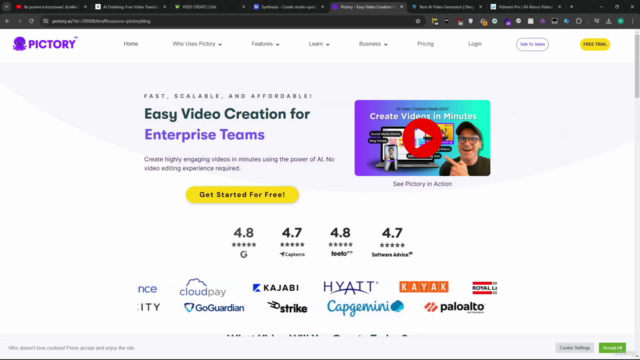Click the Enterprise Teams heading text
The image size is (640, 360).
click(204, 135)
